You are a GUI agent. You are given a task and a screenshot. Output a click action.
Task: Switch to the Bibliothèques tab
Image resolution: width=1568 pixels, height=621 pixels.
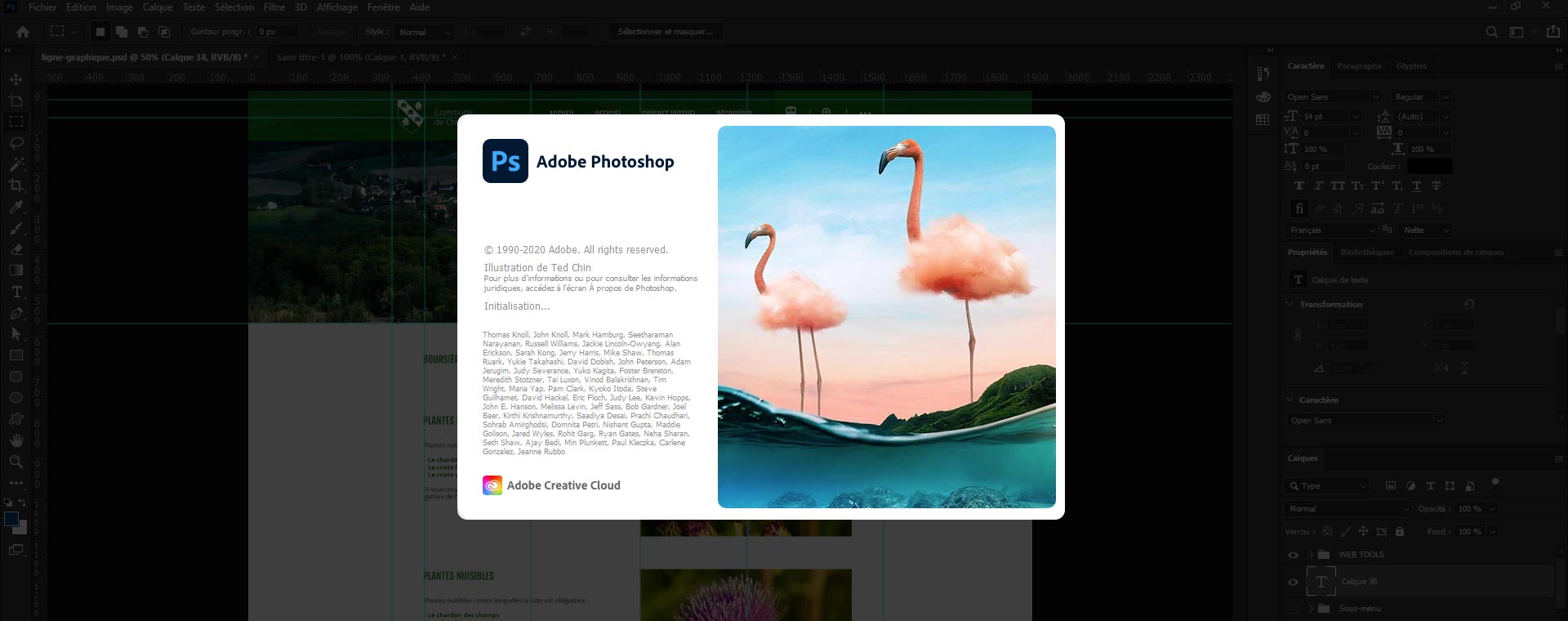(x=1367, y=252)
